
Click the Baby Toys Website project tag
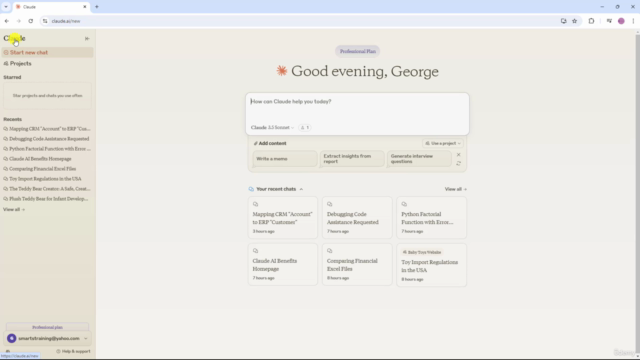[x=422, y=252]
